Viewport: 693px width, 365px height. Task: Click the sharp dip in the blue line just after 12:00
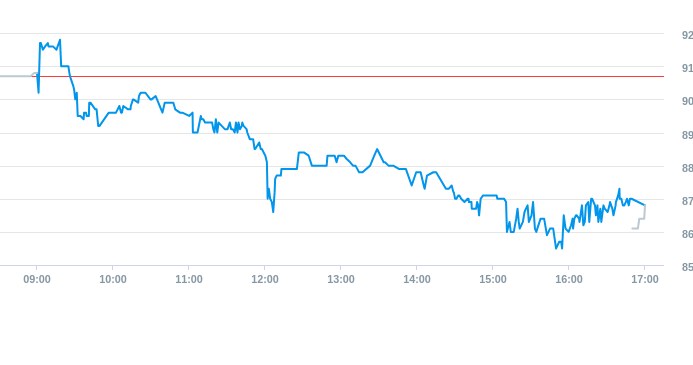[x=273, y=211]
